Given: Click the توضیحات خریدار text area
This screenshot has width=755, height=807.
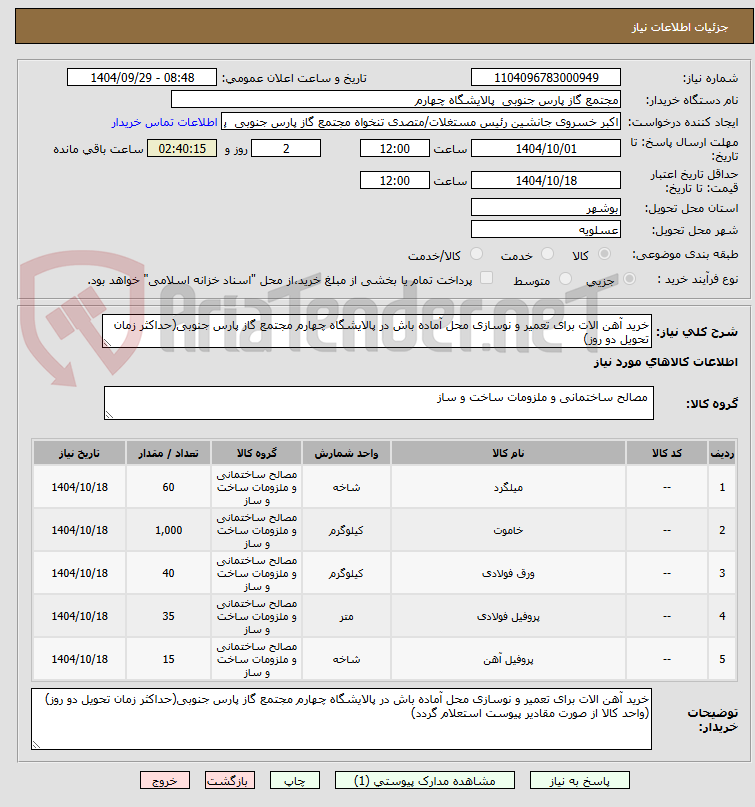Looking at the screenshot, I should point(341,719).
